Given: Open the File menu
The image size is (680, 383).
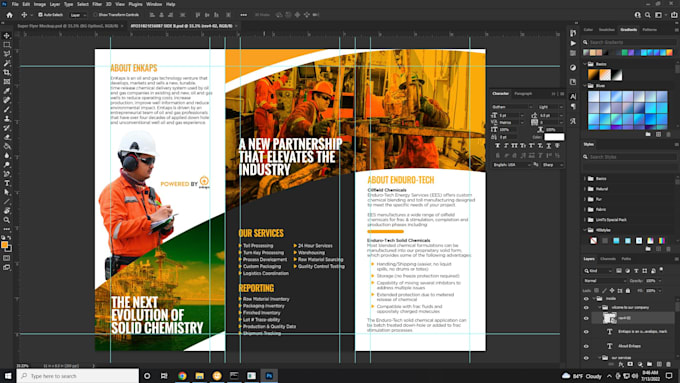Looking at the screenshot, I should point(15,4).
